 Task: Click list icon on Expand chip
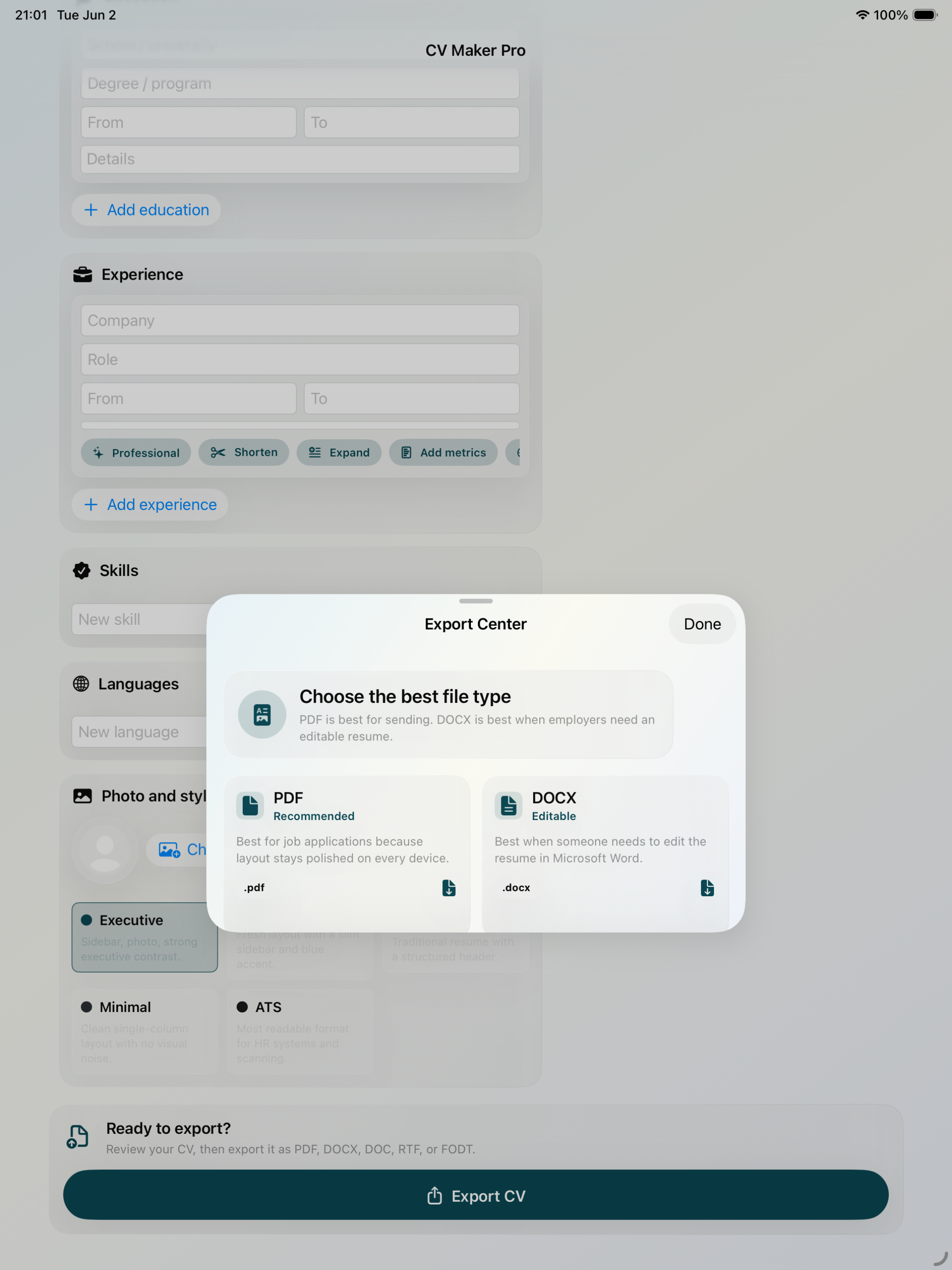pyautogui.click(x=315, y=452)
